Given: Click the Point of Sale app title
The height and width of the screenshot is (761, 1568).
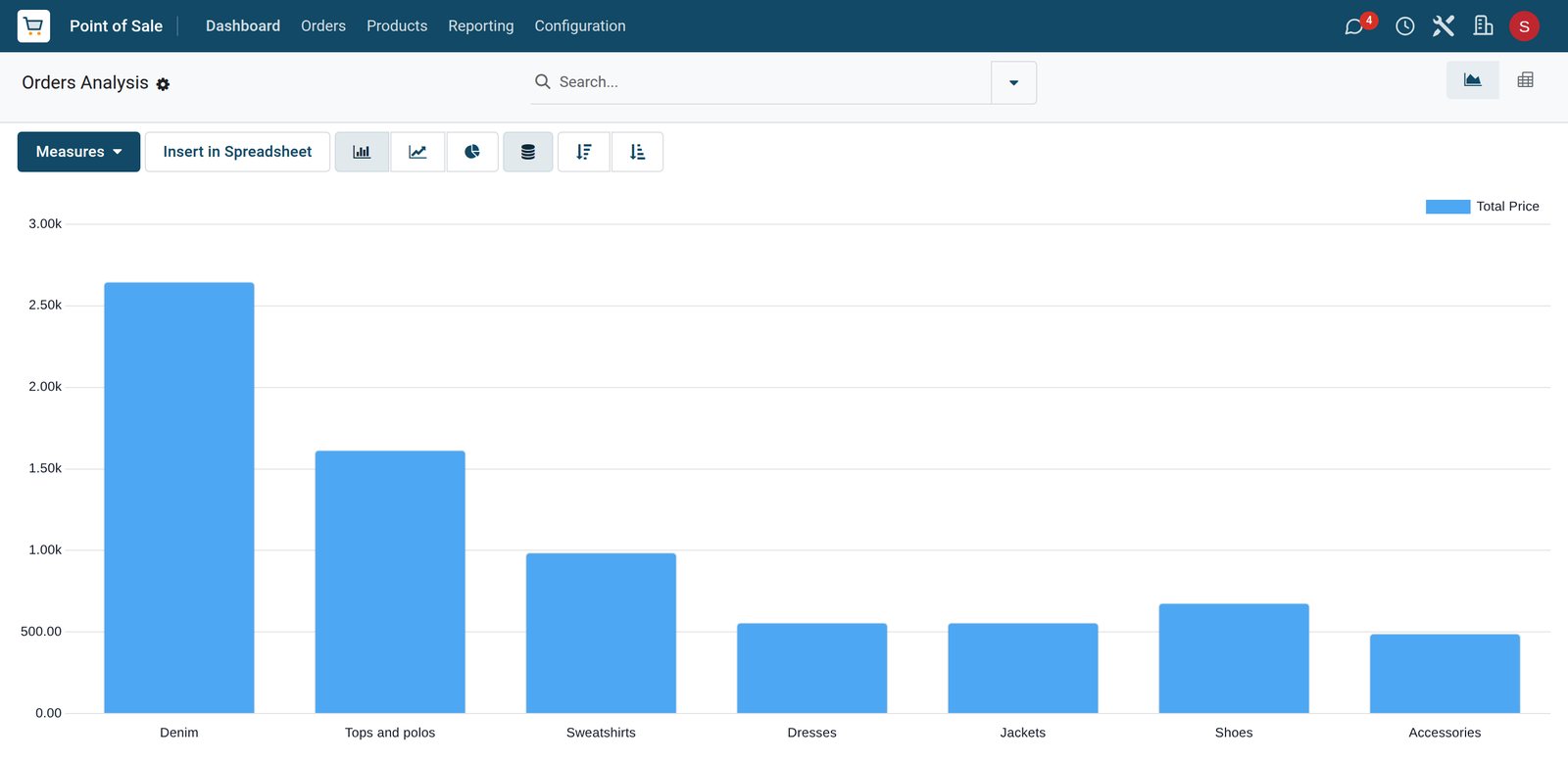Looking at the screenshot, I should (116, 26).
